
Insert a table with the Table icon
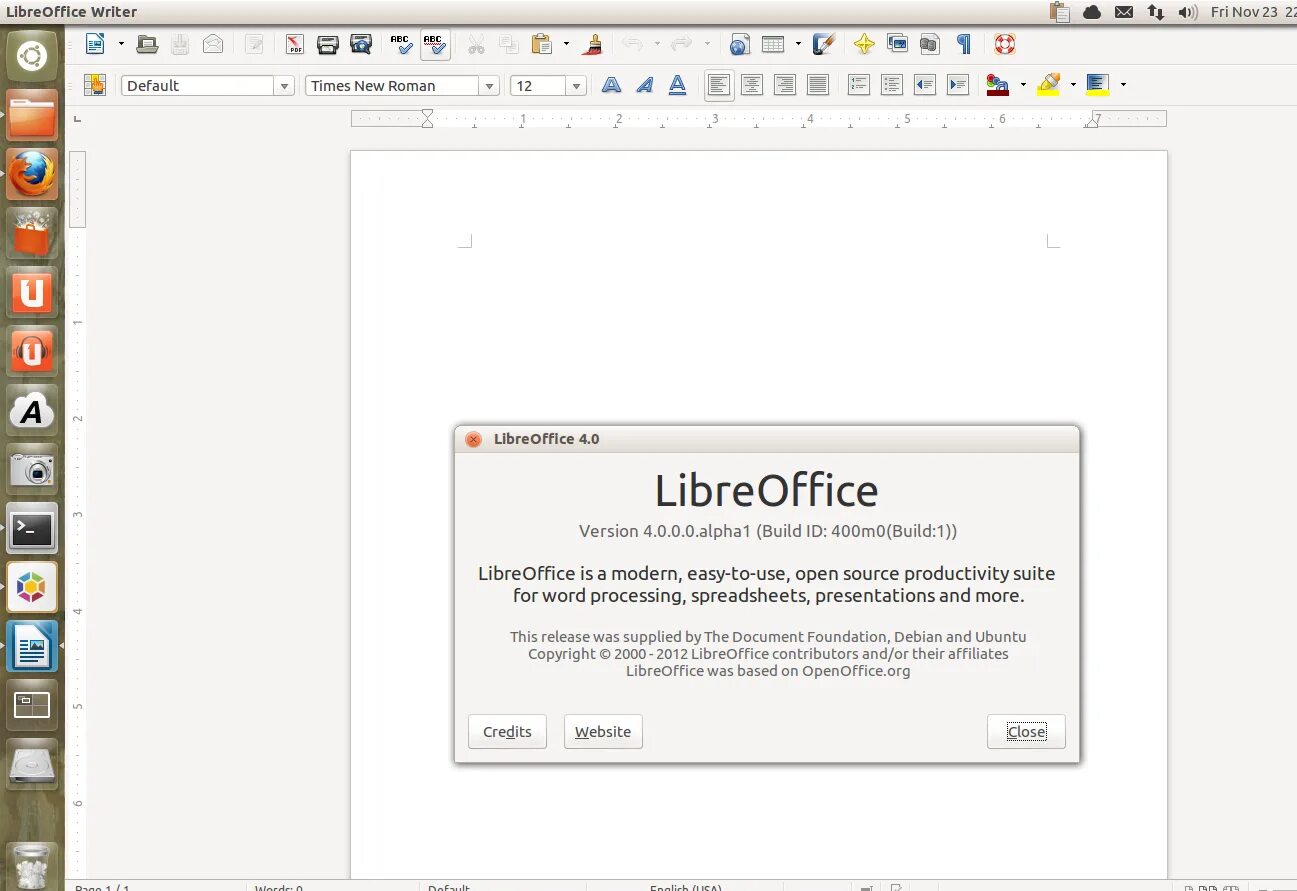773,44
